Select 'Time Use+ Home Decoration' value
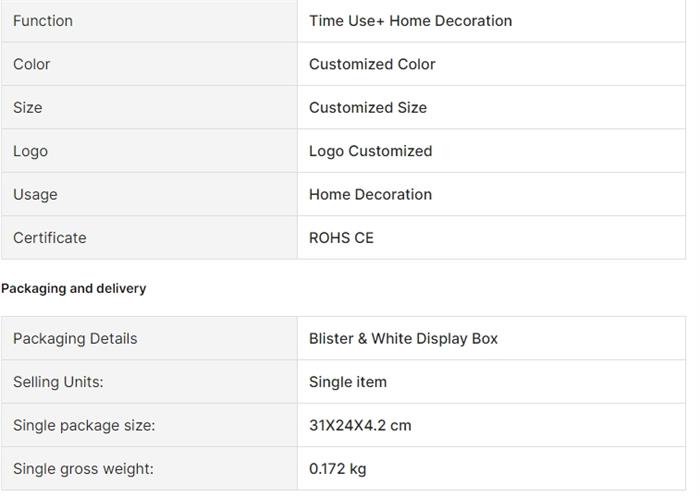 point(410,21)
